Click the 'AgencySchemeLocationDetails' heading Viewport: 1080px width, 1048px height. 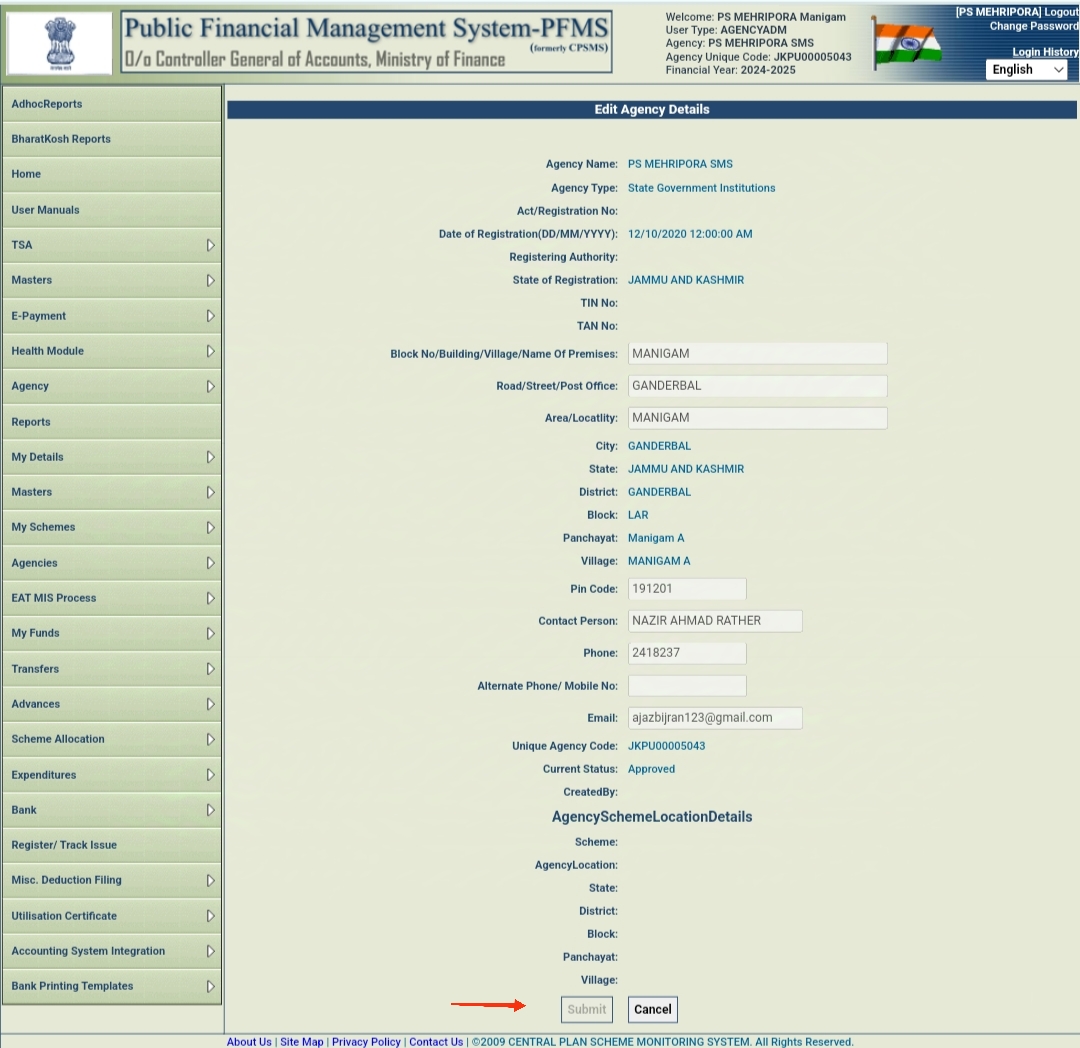tap(652, 817)
